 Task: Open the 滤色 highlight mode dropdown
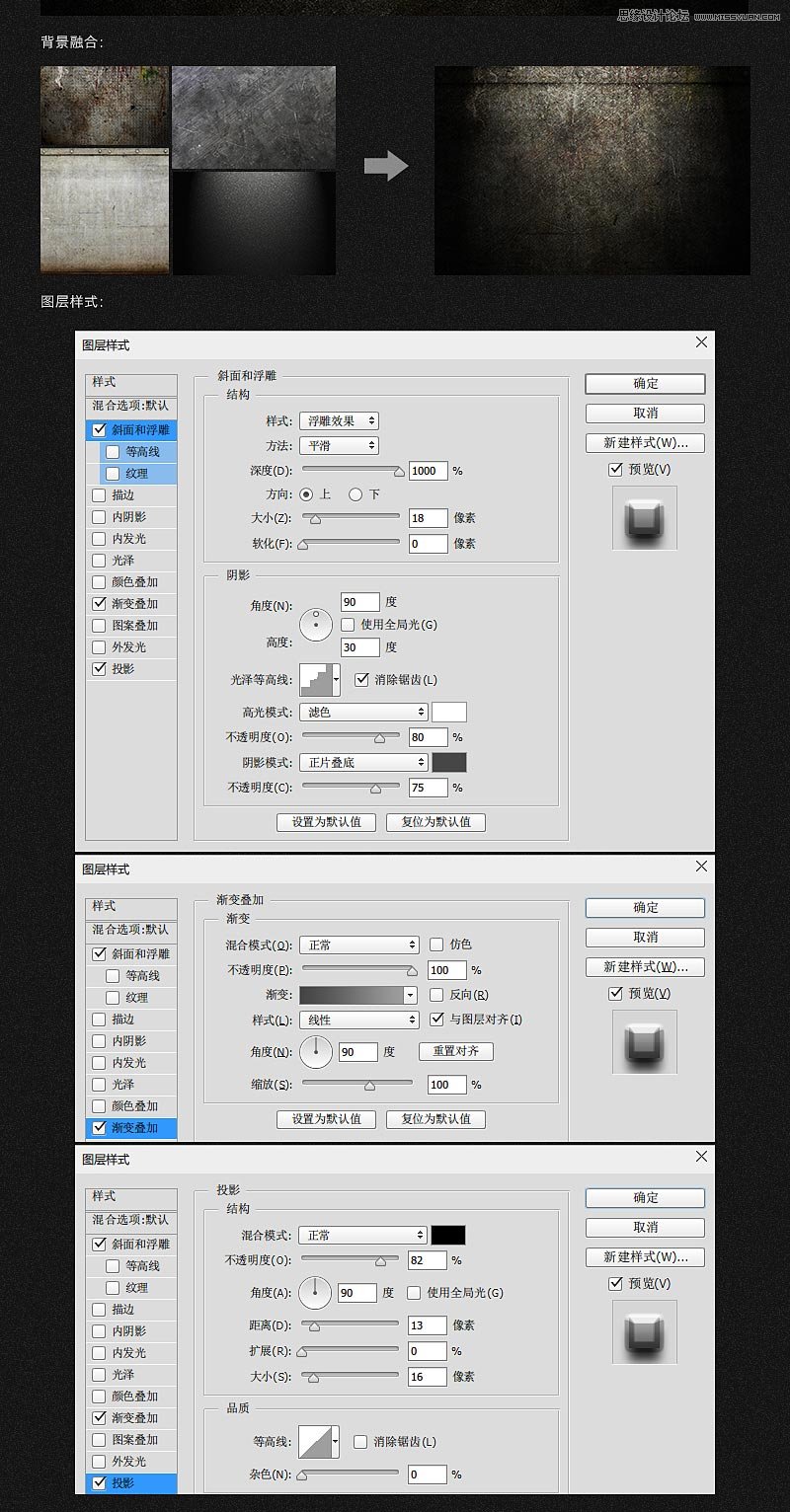[x=362, y=711]
